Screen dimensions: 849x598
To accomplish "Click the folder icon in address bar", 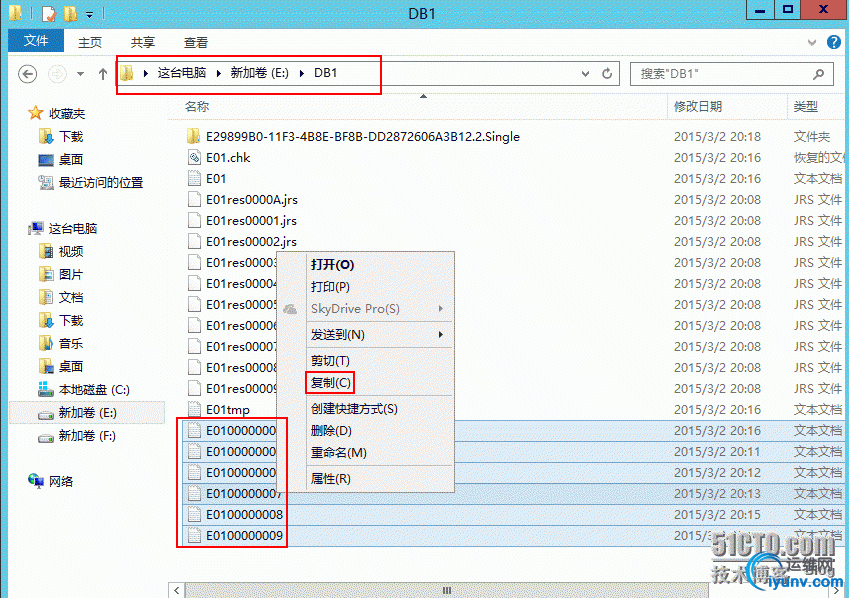I will [x=126, y=73].
